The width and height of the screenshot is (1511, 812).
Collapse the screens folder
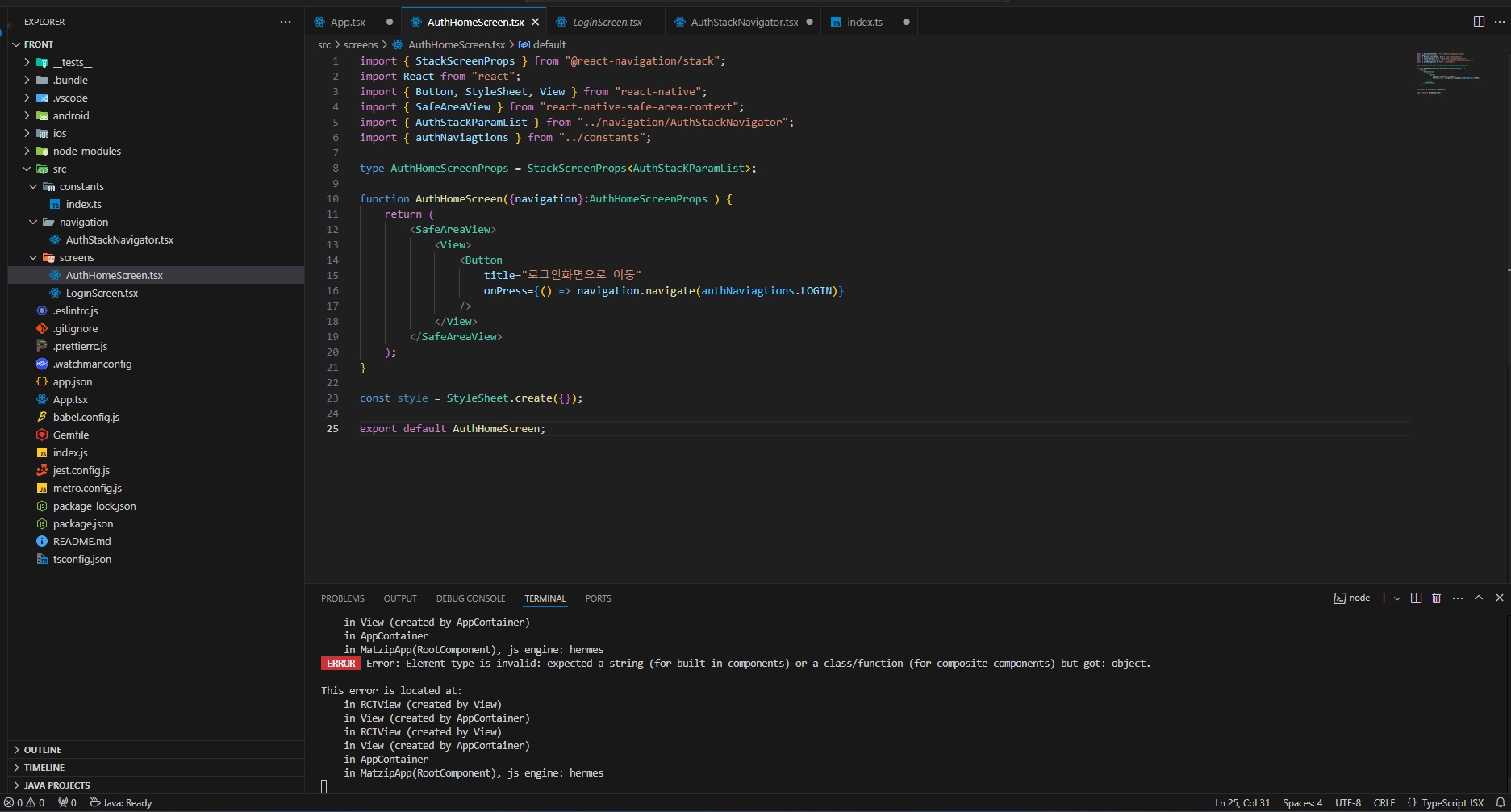pos(157,257)
